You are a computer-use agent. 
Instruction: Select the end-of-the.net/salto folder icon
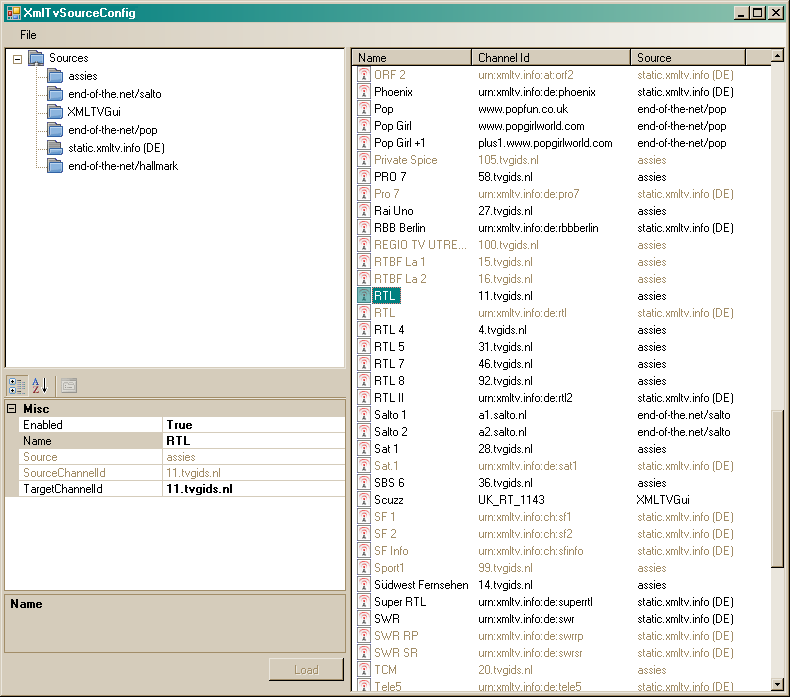[55, 94]
